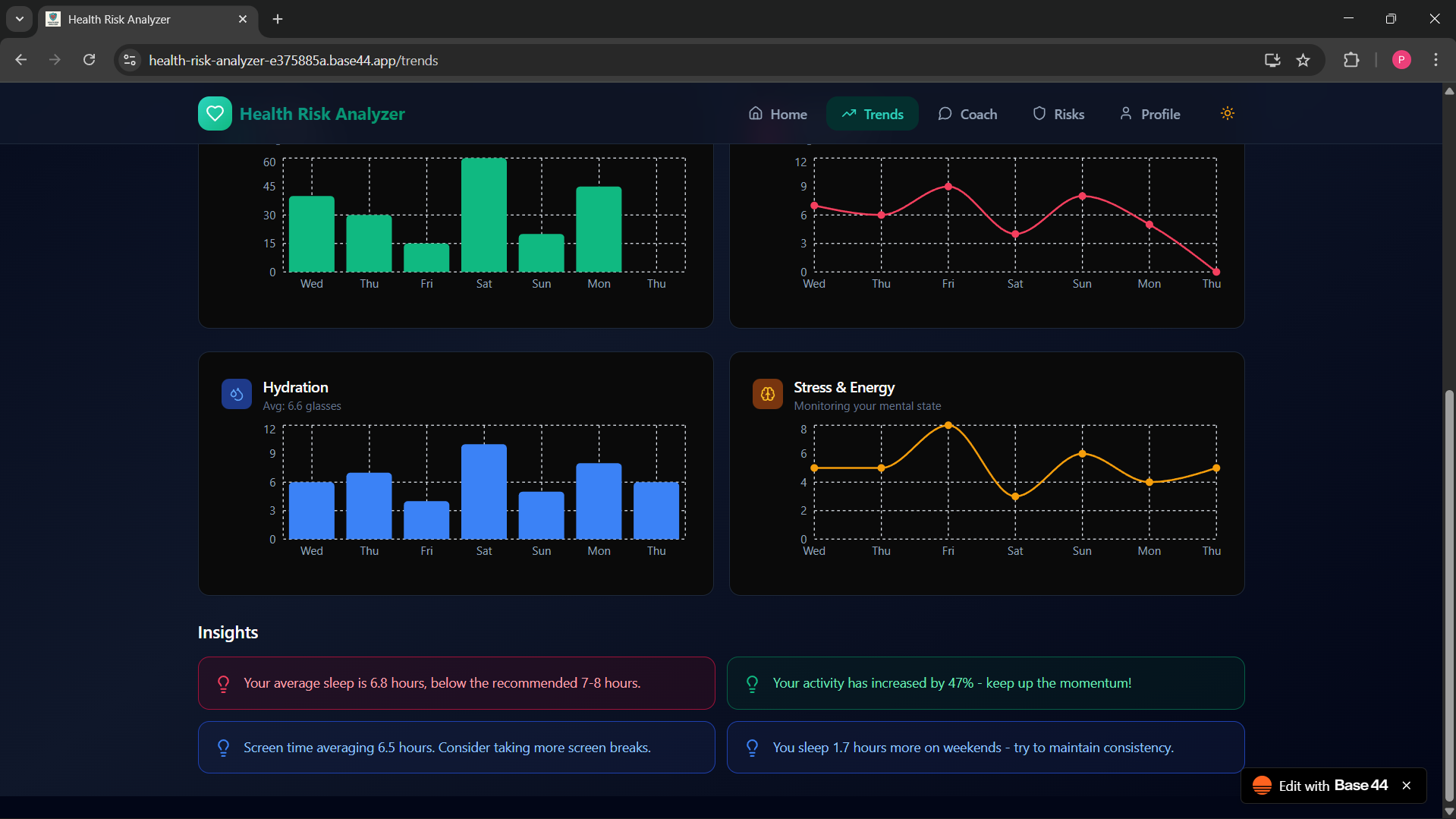Image resolution: width=1456 pixels, height=819 pixels.
Task: Click the Health Risk Analyzer title text
Action: click(322, 114)
